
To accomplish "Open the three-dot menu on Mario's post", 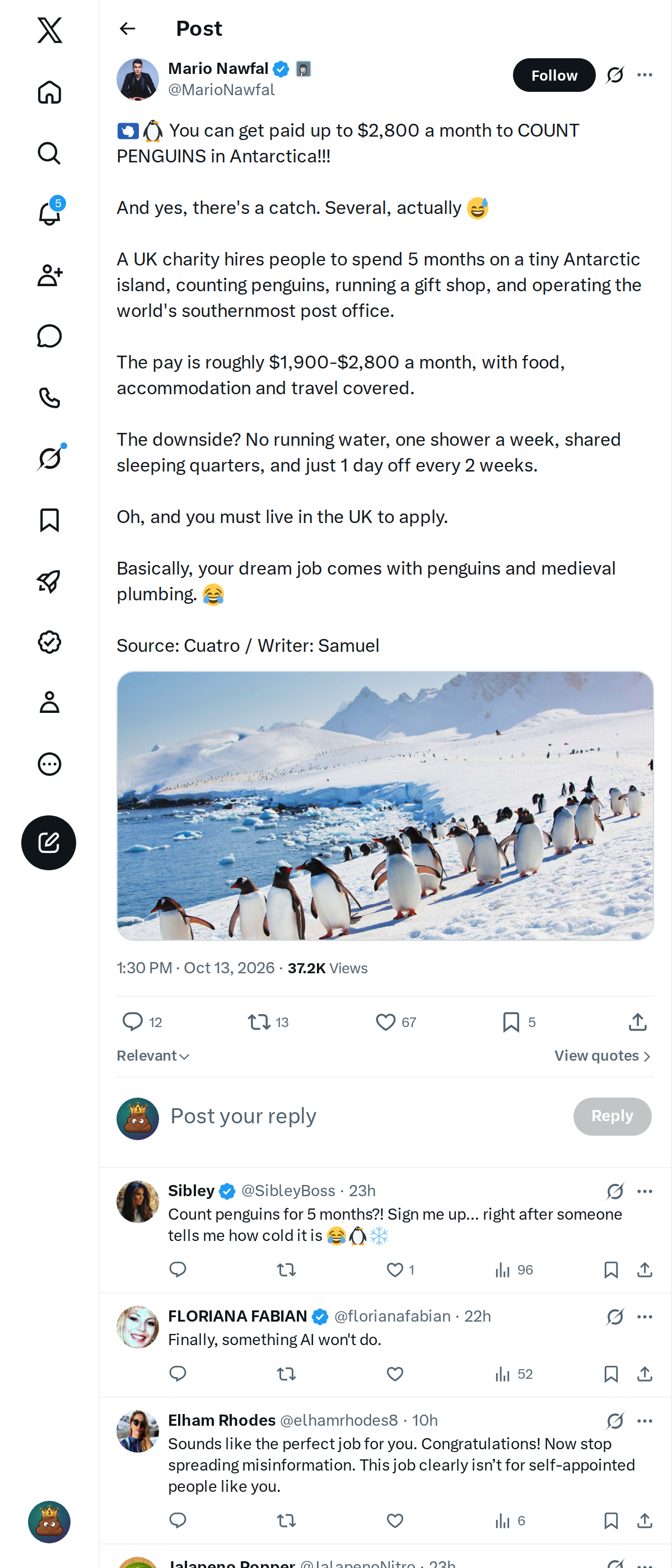I will 645,75.
